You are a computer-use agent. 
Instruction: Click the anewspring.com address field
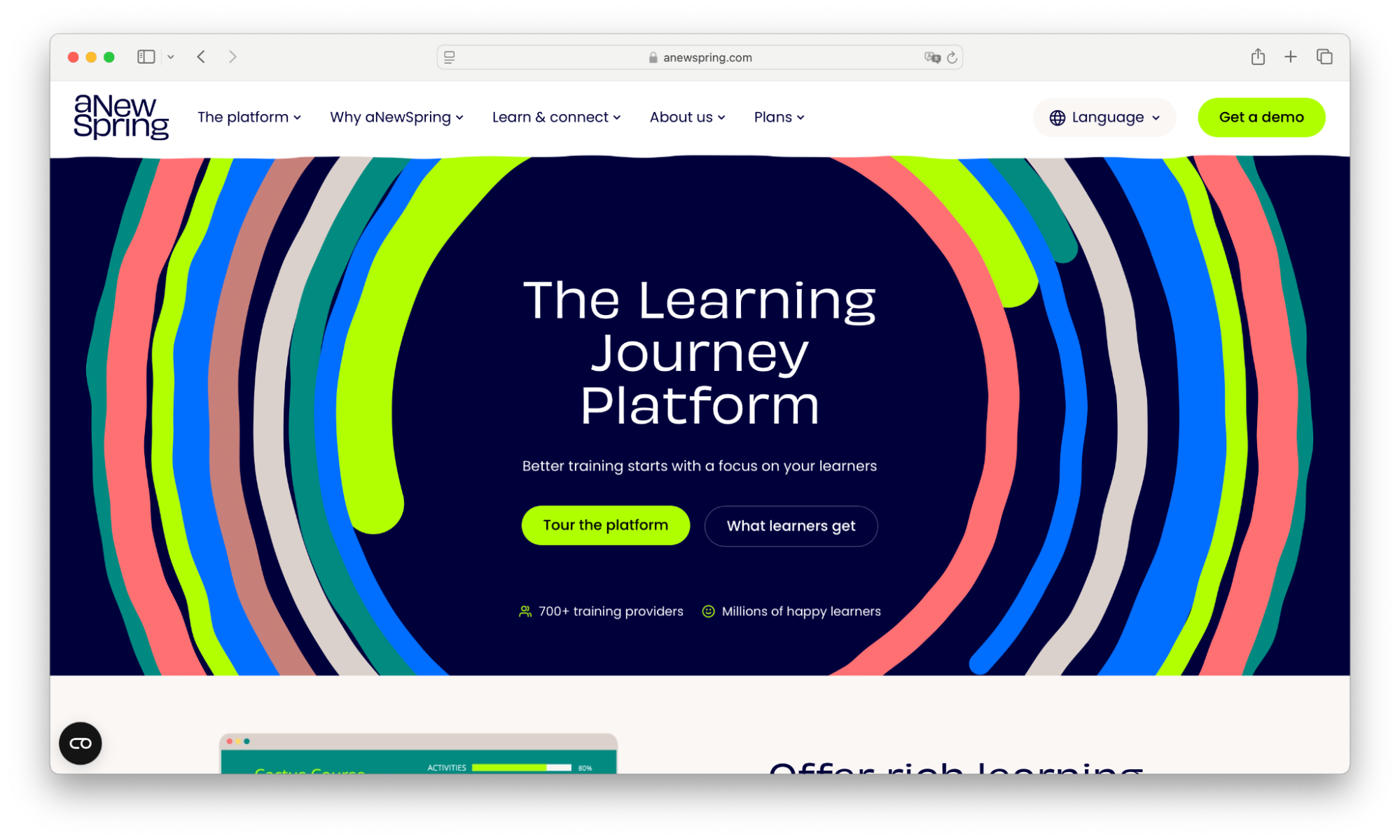700,57
